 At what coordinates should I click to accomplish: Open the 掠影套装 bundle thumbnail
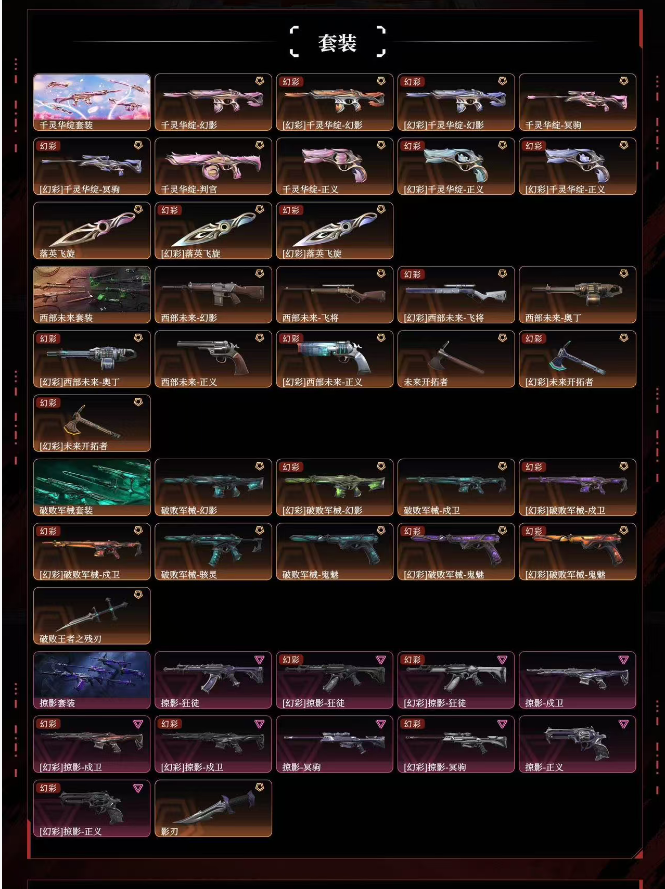[x=92, y=680]
